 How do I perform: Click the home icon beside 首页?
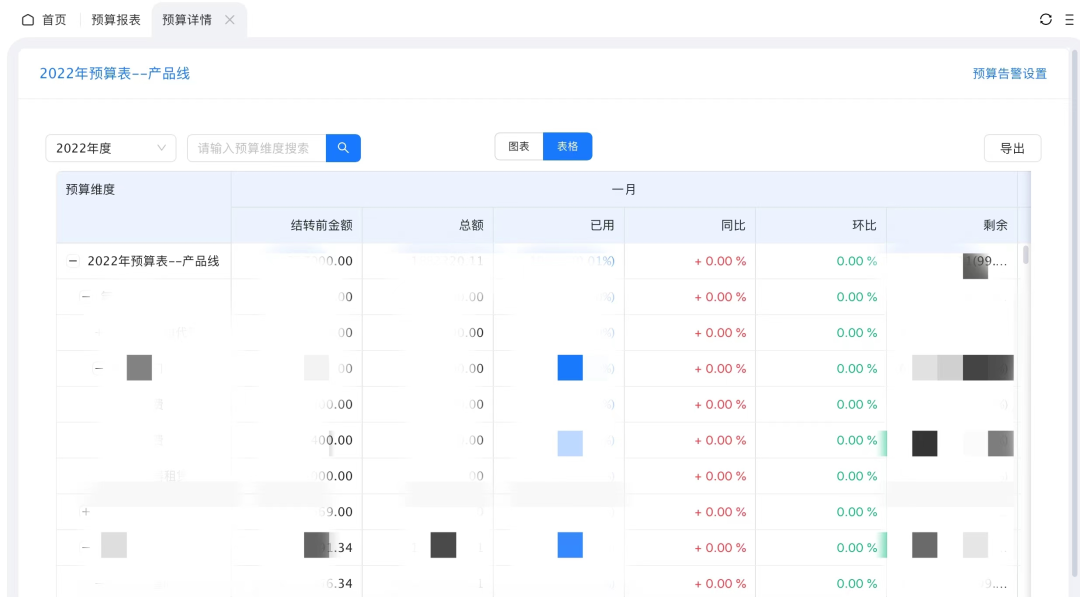[x=28, y=20]
